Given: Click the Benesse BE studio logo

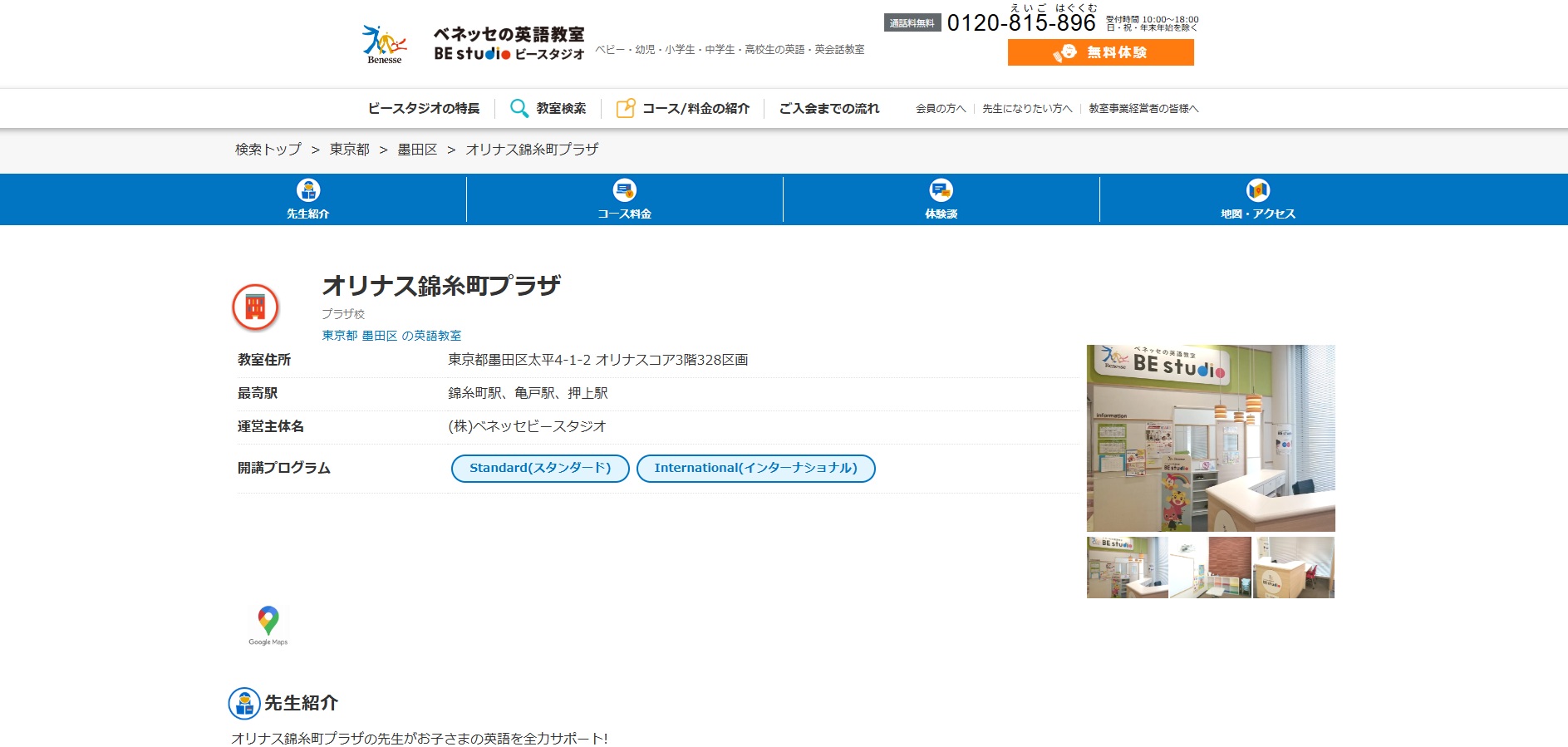Looking at the screenshot, I should pyautogui.click(x=473, y=44).
